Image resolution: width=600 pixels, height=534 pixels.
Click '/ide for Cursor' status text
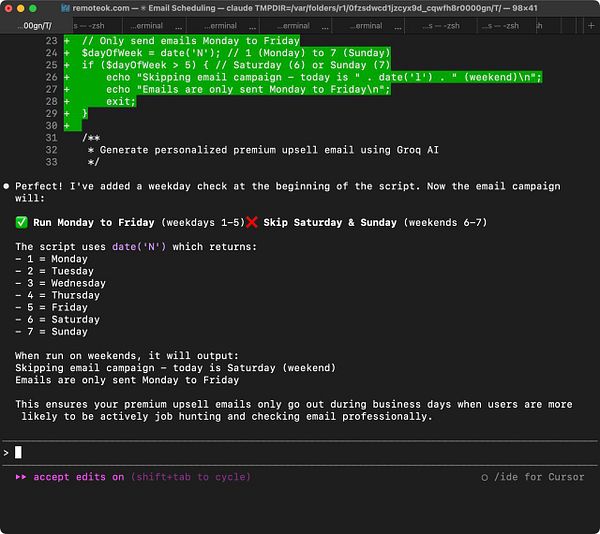point(539,477)
